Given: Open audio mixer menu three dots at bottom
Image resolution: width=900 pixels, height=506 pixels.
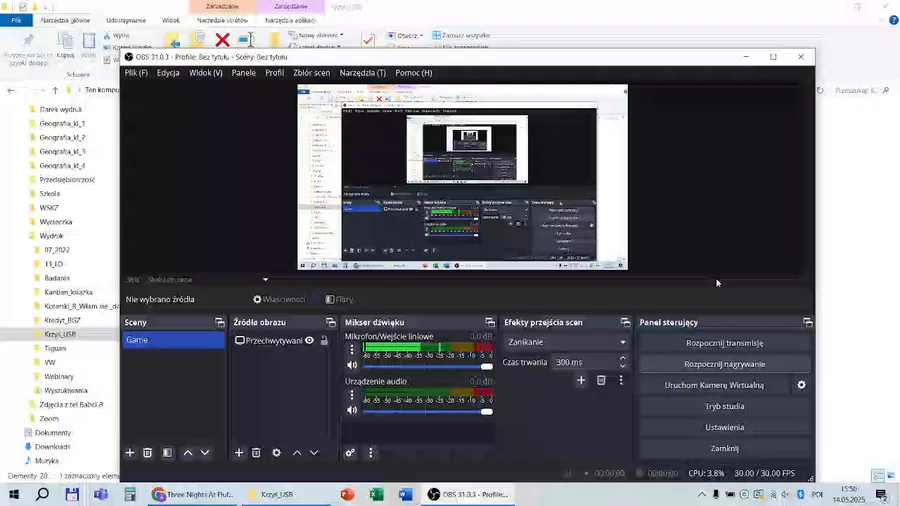Looking at the screenshot, I should [371, 453].
